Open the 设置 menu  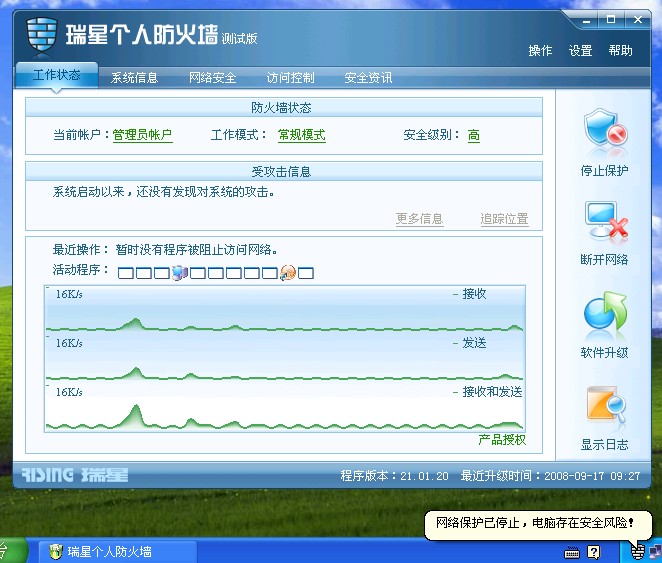point(581,51)
